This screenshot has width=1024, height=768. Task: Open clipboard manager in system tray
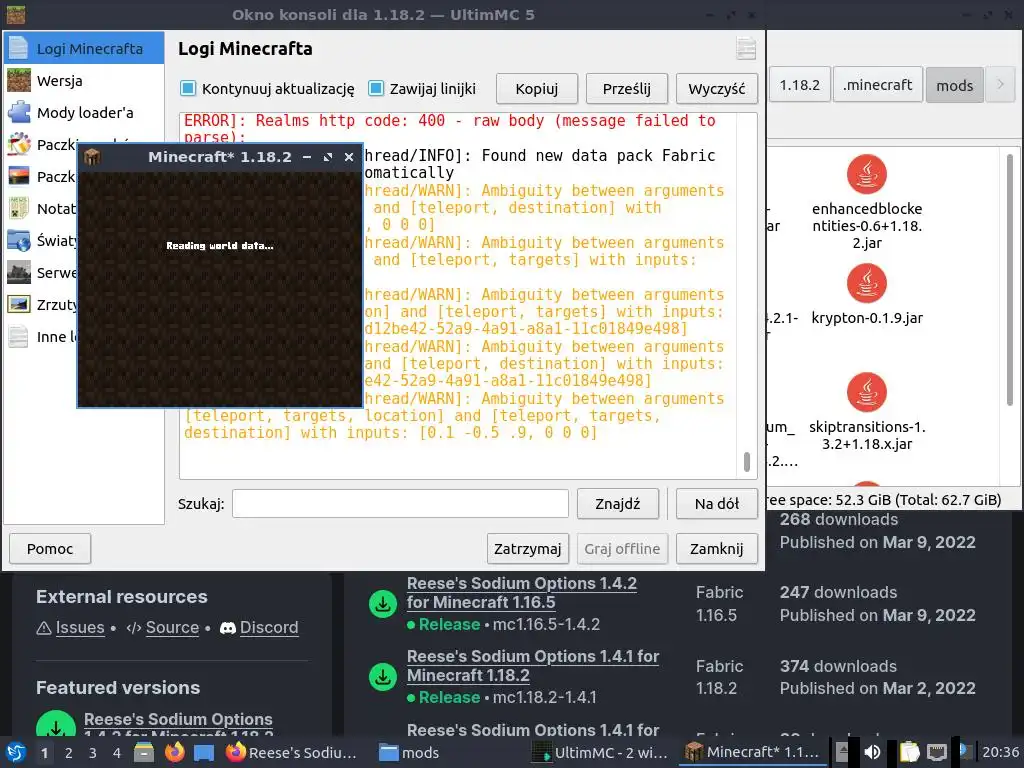pyautogui.click(x=909, y=752)
